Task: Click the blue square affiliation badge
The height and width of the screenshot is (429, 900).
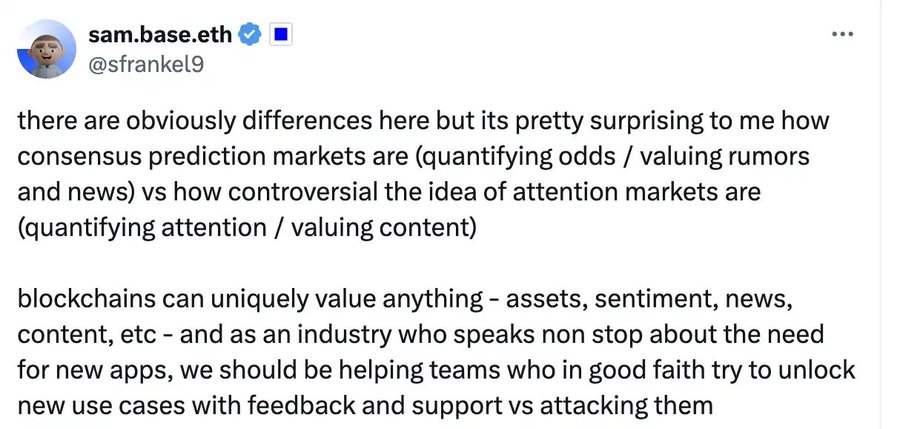Action: tap(281, 35)
